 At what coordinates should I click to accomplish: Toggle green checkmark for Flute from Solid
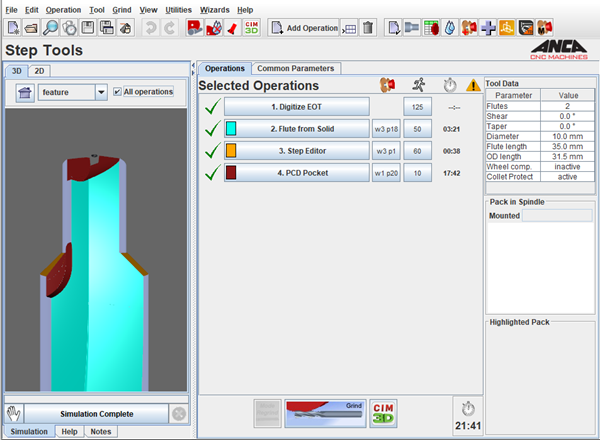[211, 129]
